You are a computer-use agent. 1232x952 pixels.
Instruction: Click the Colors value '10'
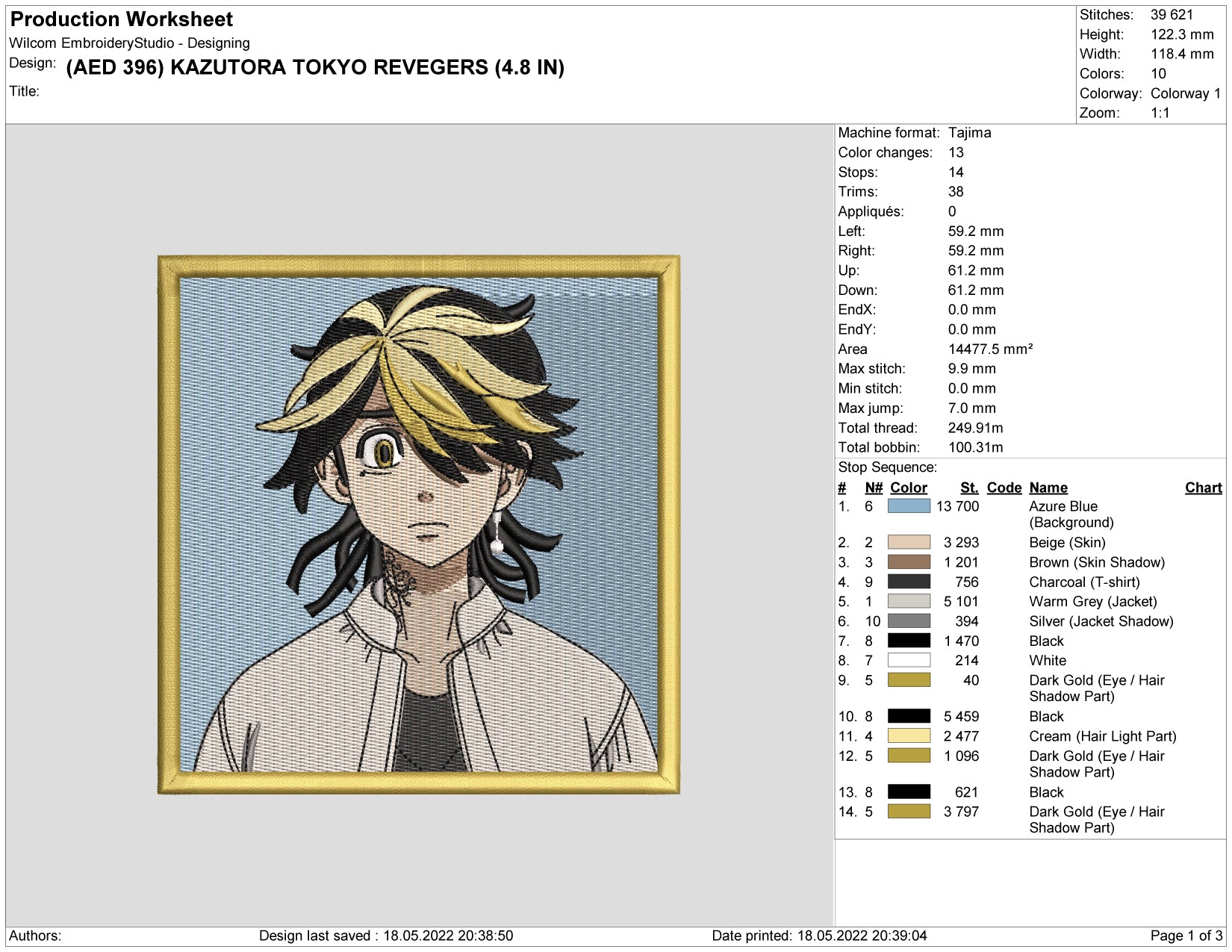point(1158,73)
